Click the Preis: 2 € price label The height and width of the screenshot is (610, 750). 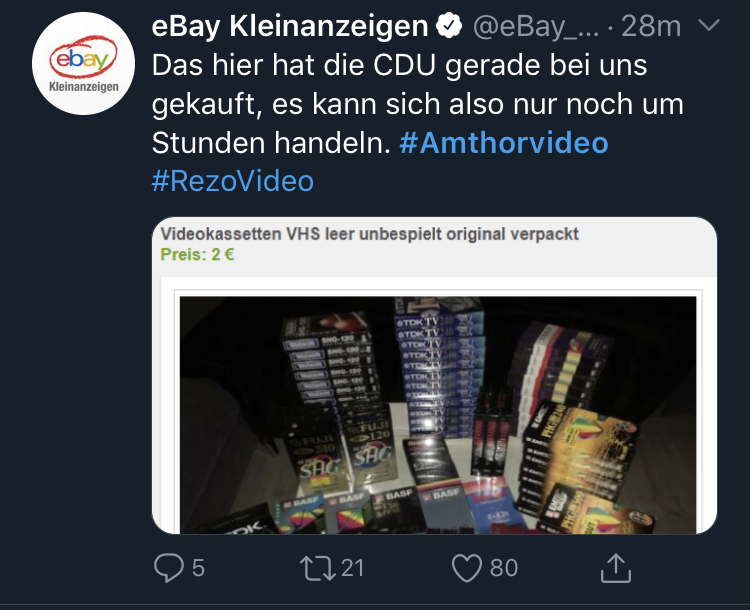point(197,255)
